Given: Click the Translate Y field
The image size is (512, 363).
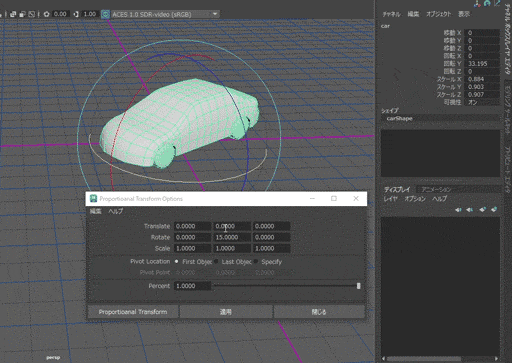Looking at the screenshot, I should 232,226.
